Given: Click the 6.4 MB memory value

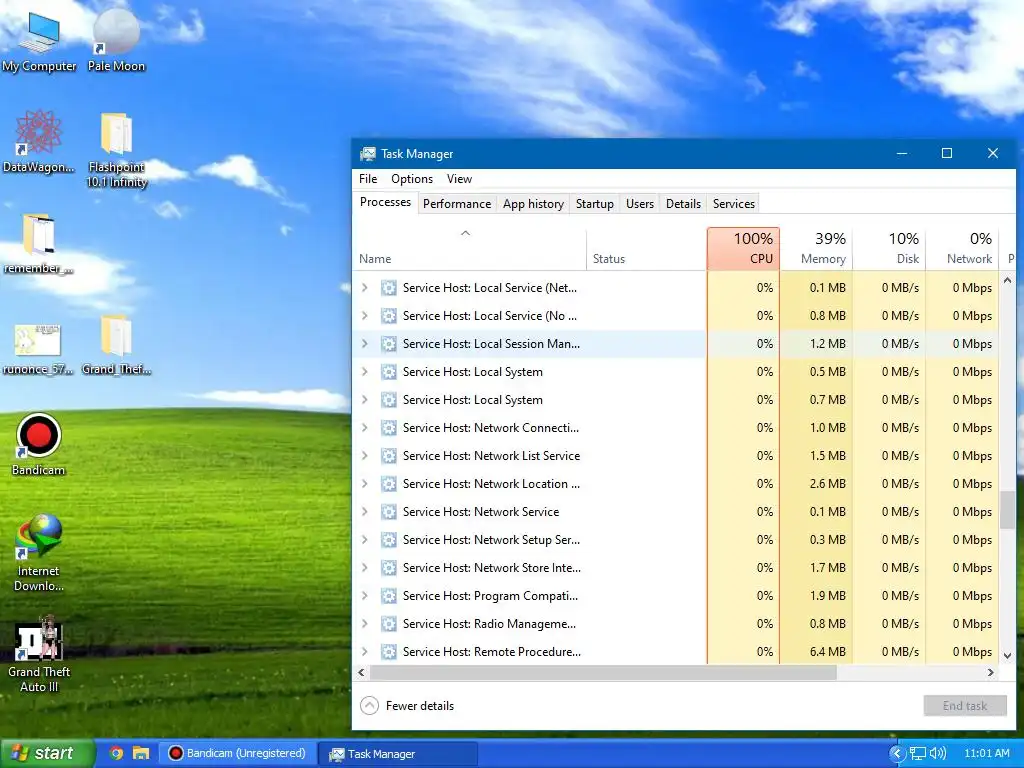Looking at the screenshot, I should [827, 652].
